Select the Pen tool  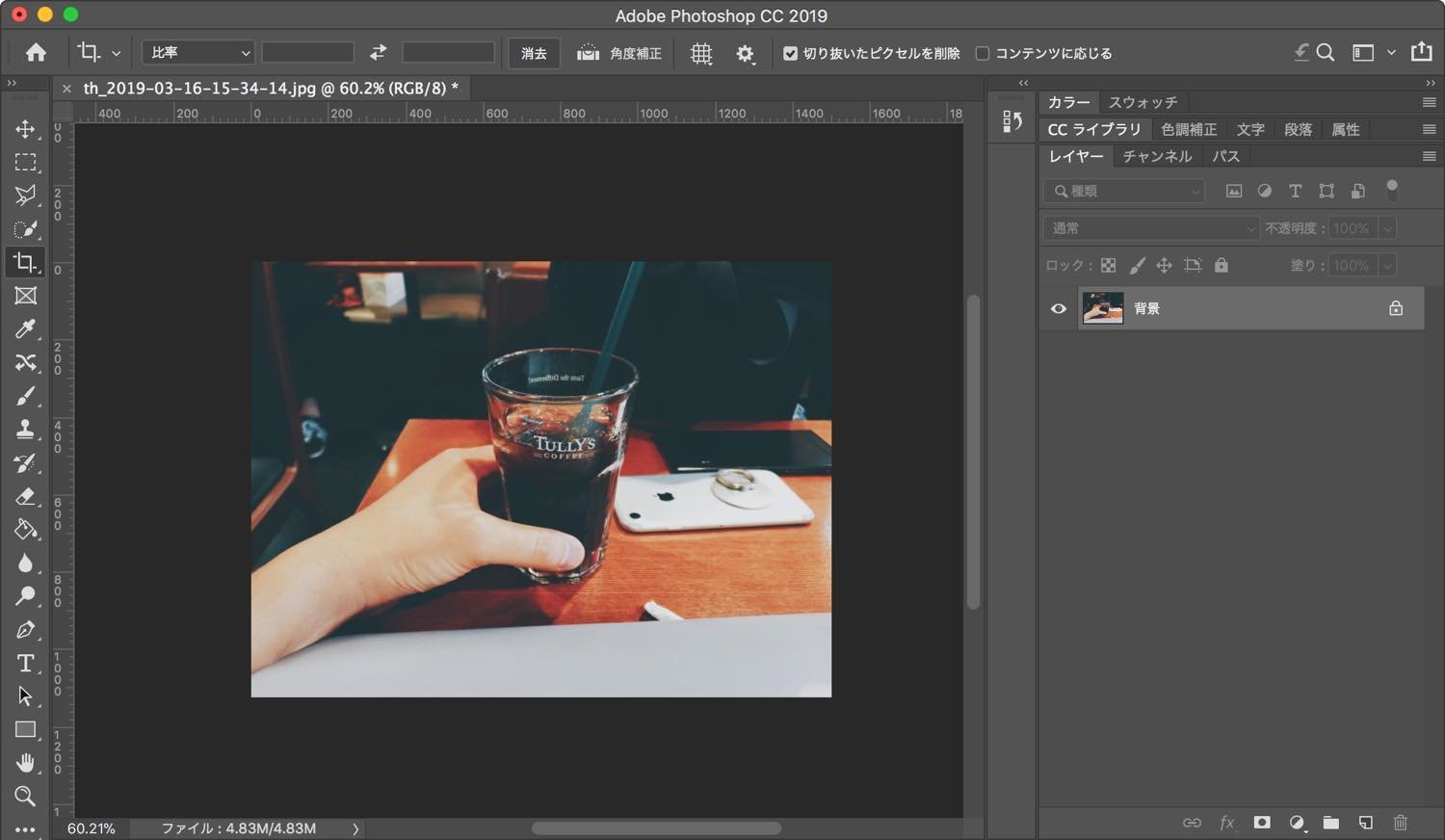click(25, 630)
